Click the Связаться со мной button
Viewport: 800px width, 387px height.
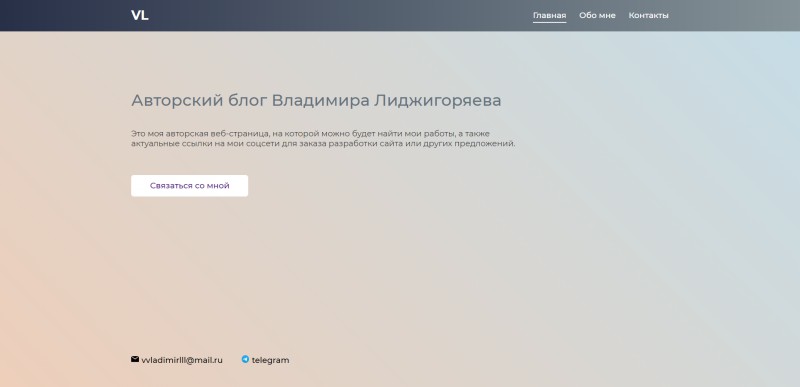pyautogui.click(x=189, y=186)
